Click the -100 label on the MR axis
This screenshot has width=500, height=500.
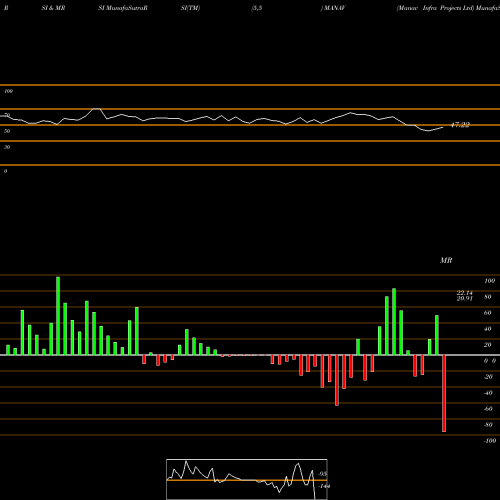(x=490, y=441)
